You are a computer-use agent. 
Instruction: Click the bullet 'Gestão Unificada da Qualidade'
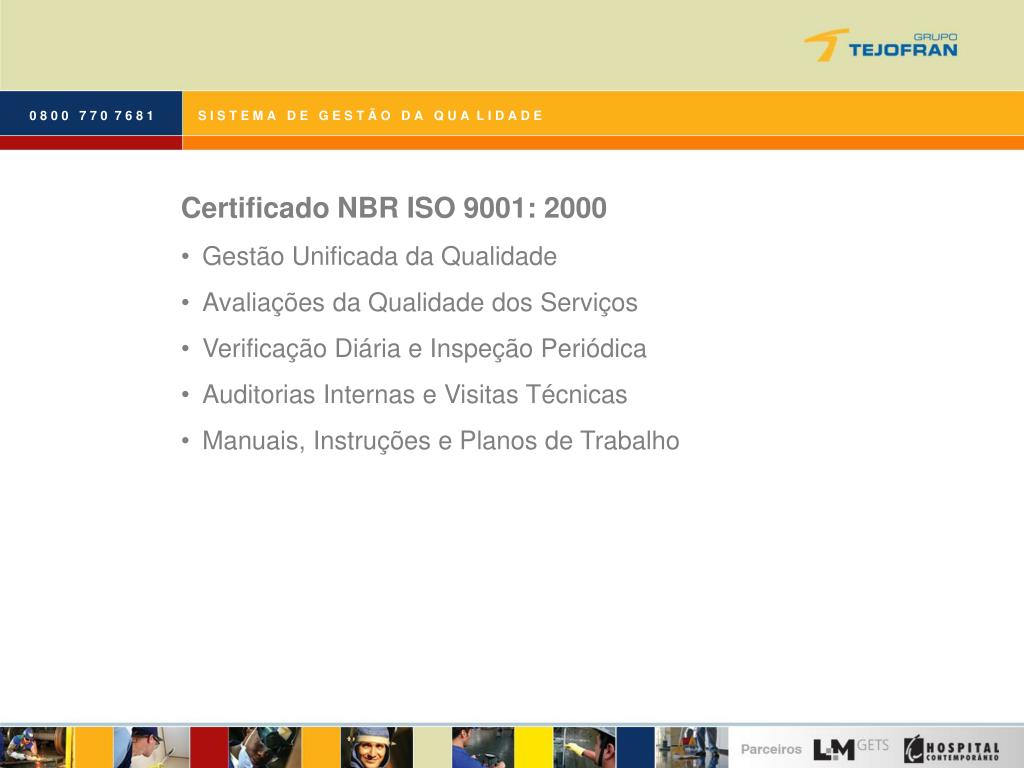pos(379,256)
